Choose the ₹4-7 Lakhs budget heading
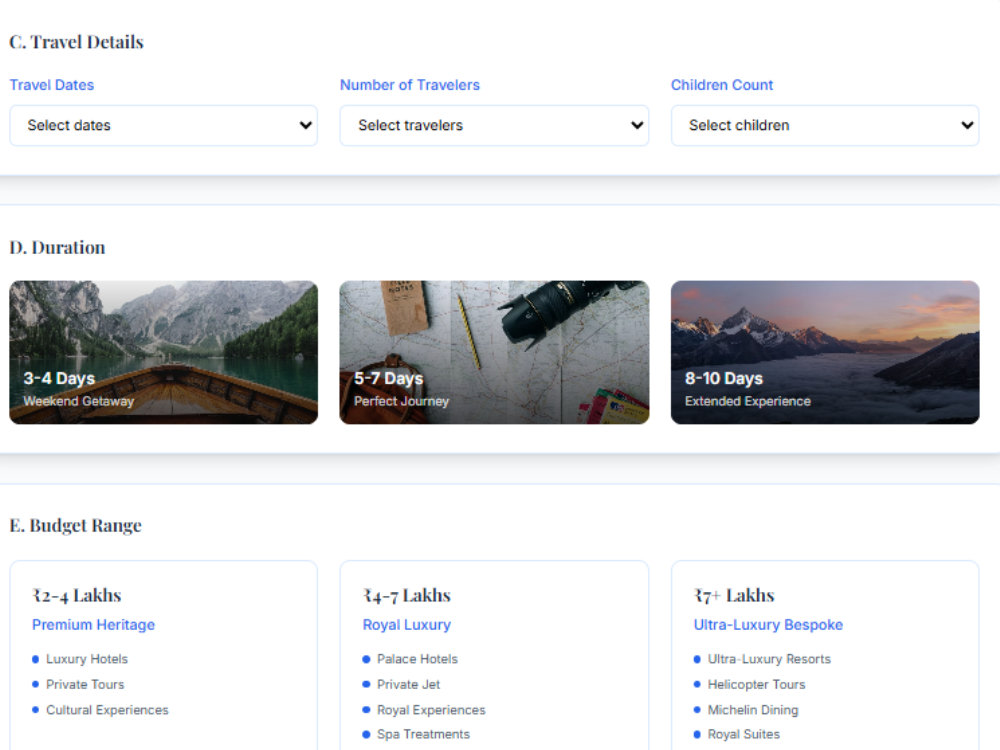1000x750 pixels. 407,596
